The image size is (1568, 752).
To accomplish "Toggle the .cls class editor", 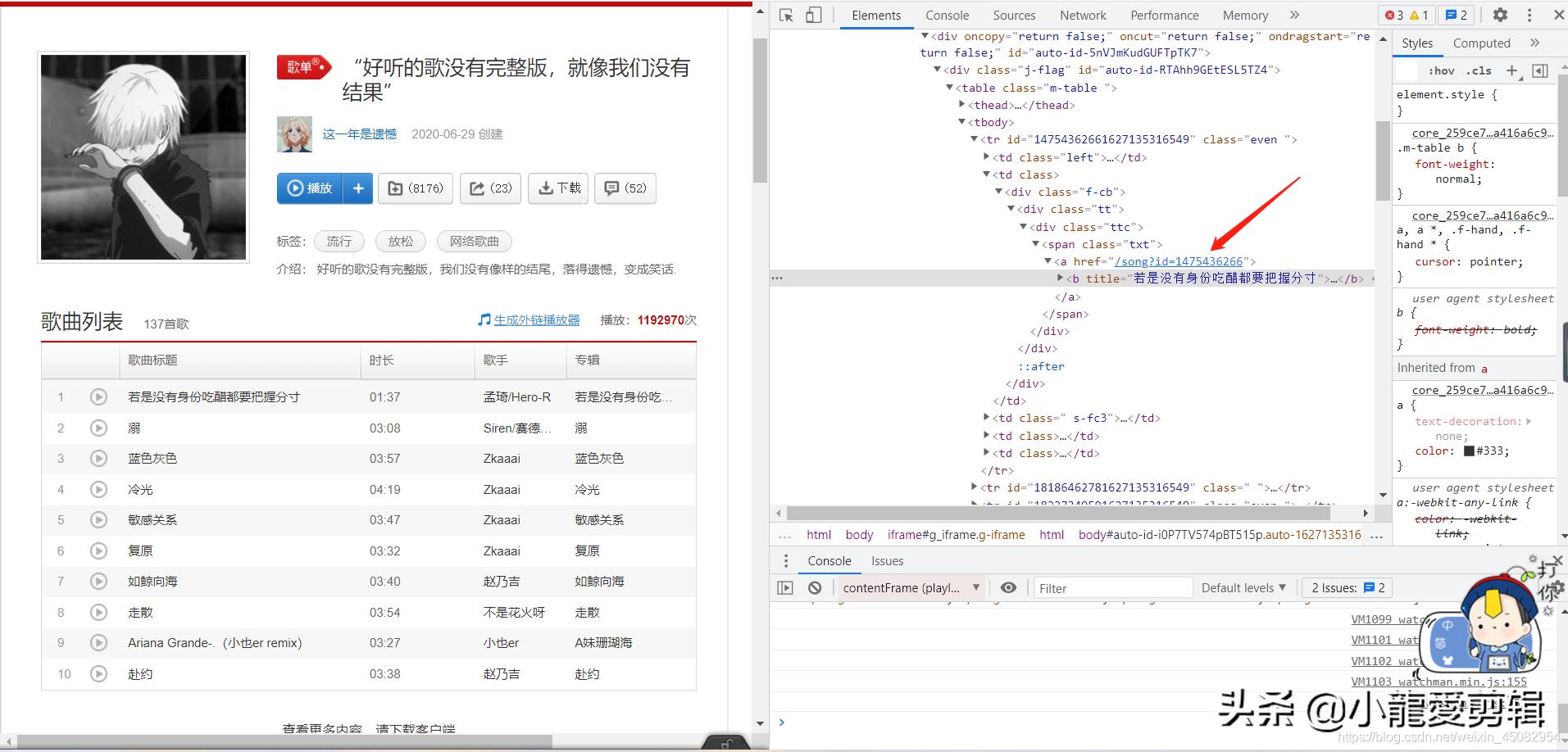I will [x=1479, y=70].
